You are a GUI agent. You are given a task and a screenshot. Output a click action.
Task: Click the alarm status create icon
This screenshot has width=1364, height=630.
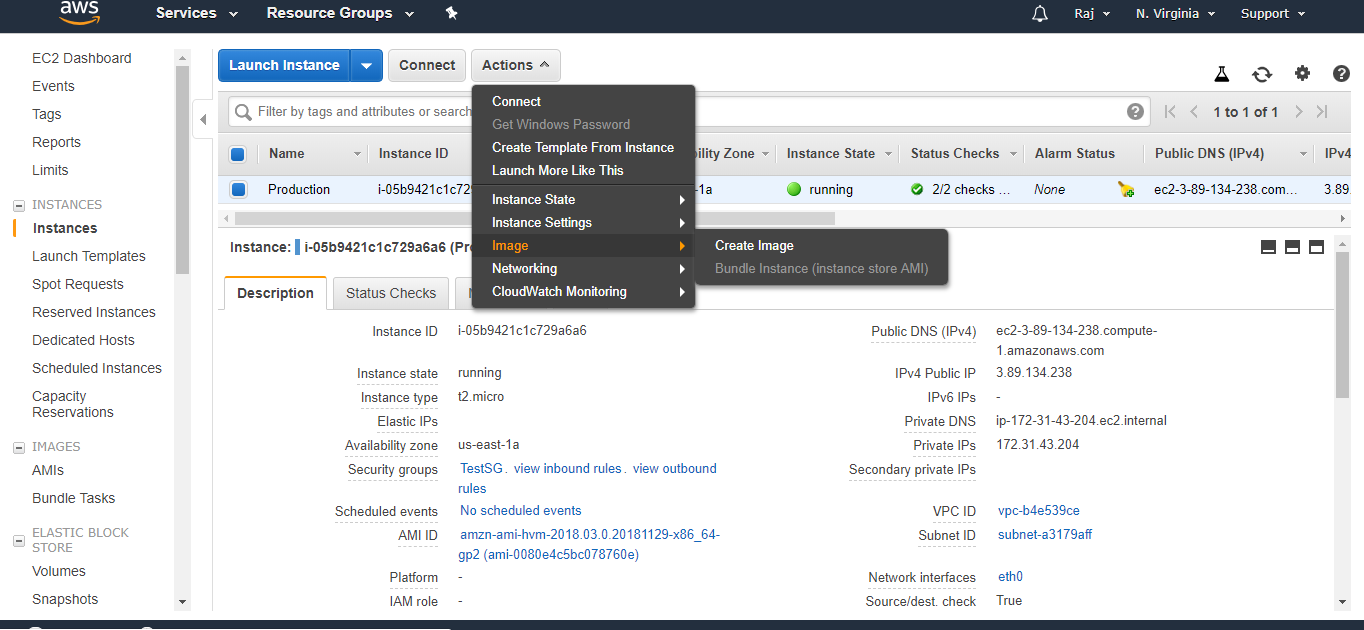tap(1126, 189)
